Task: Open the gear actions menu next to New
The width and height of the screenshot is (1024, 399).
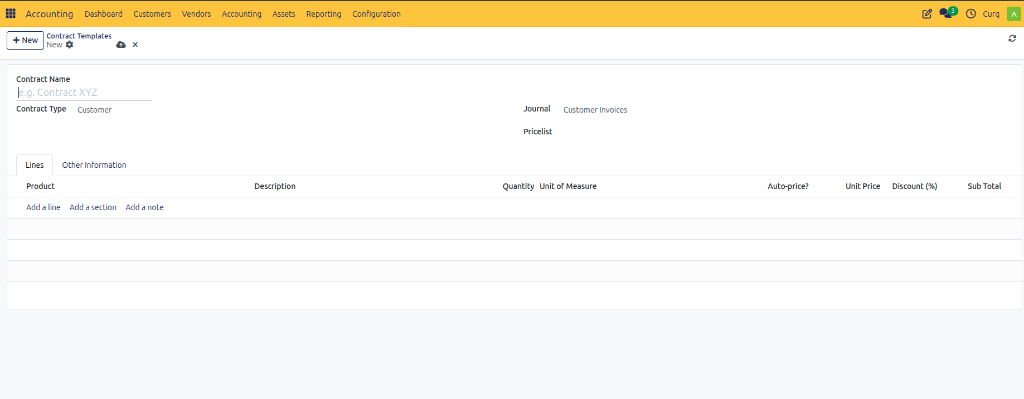Action: 70,45
